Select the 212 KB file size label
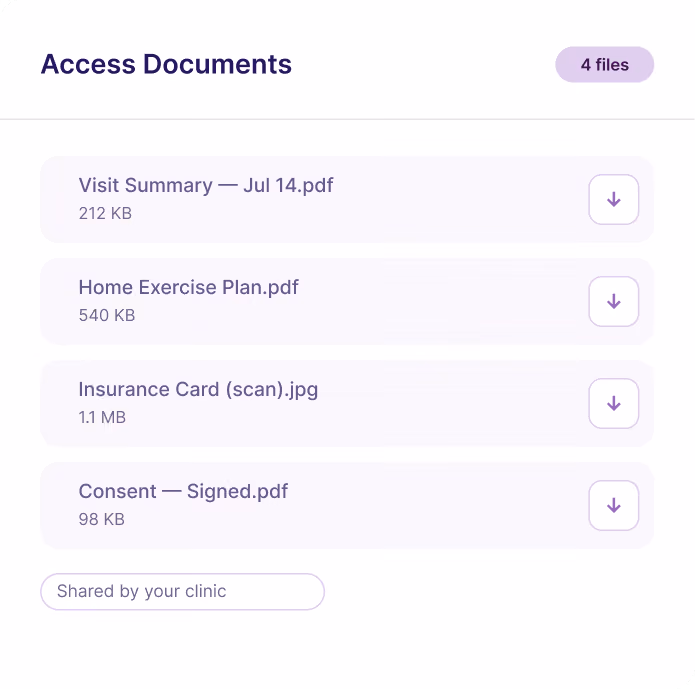Image resolution: width=695 pixels, height=689 pixels. coord(105,213)
